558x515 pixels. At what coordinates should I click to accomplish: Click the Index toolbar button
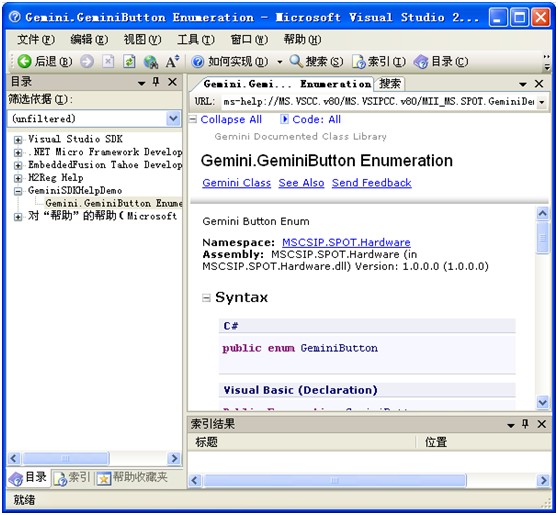click(379, 62)
